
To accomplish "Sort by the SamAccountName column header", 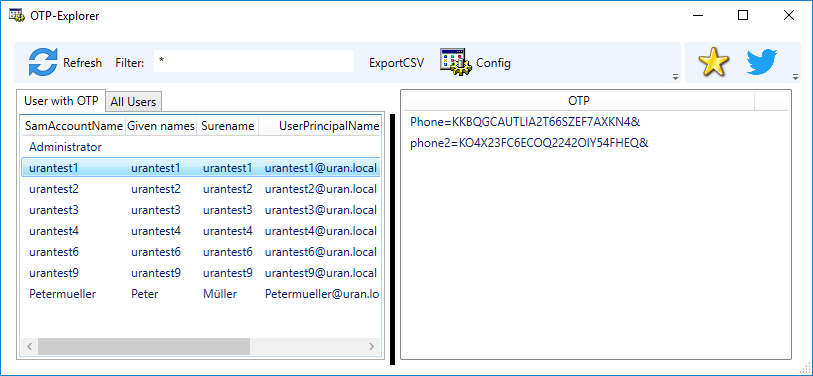I will tap(73, 126).
